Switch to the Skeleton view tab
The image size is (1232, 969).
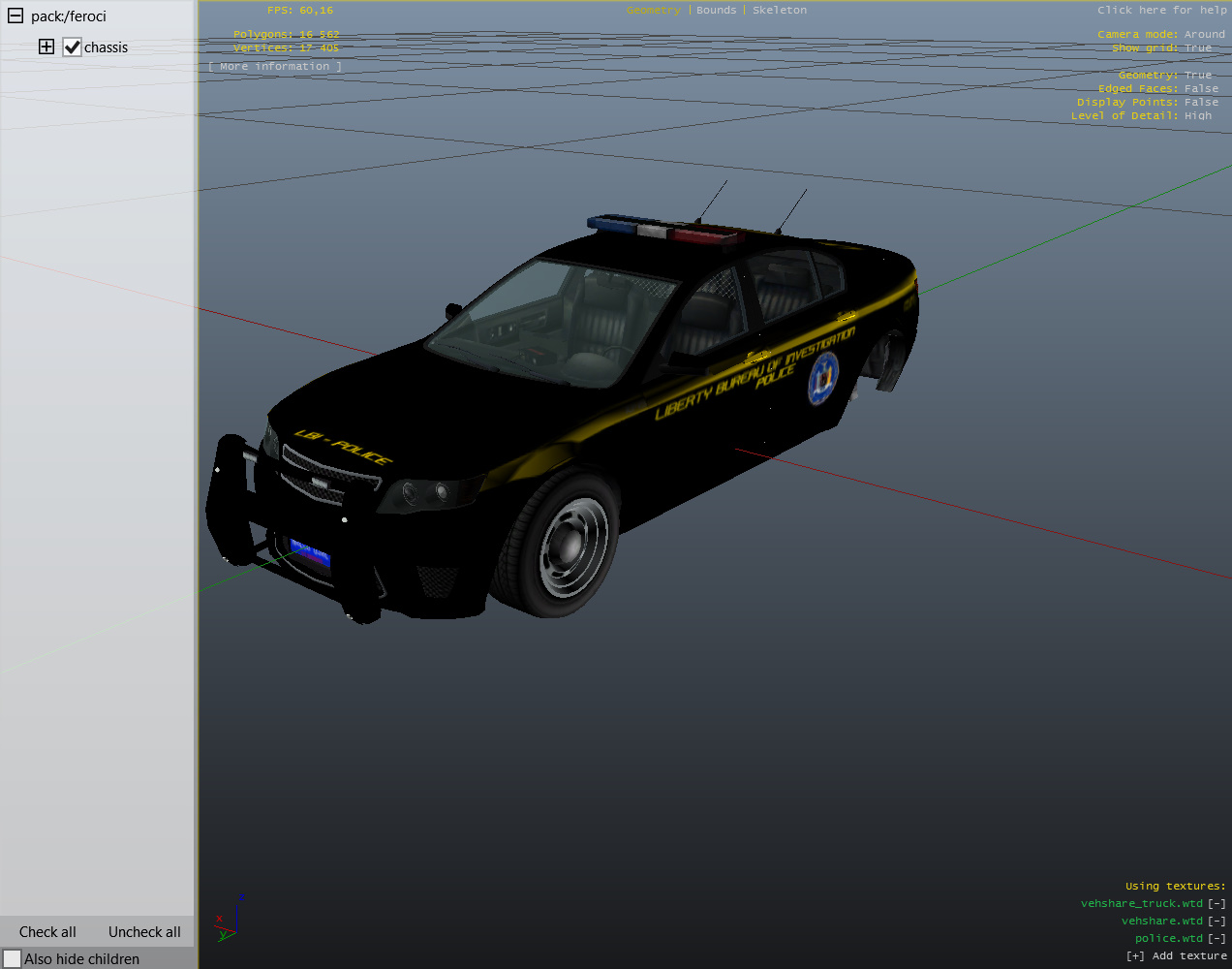779,11
